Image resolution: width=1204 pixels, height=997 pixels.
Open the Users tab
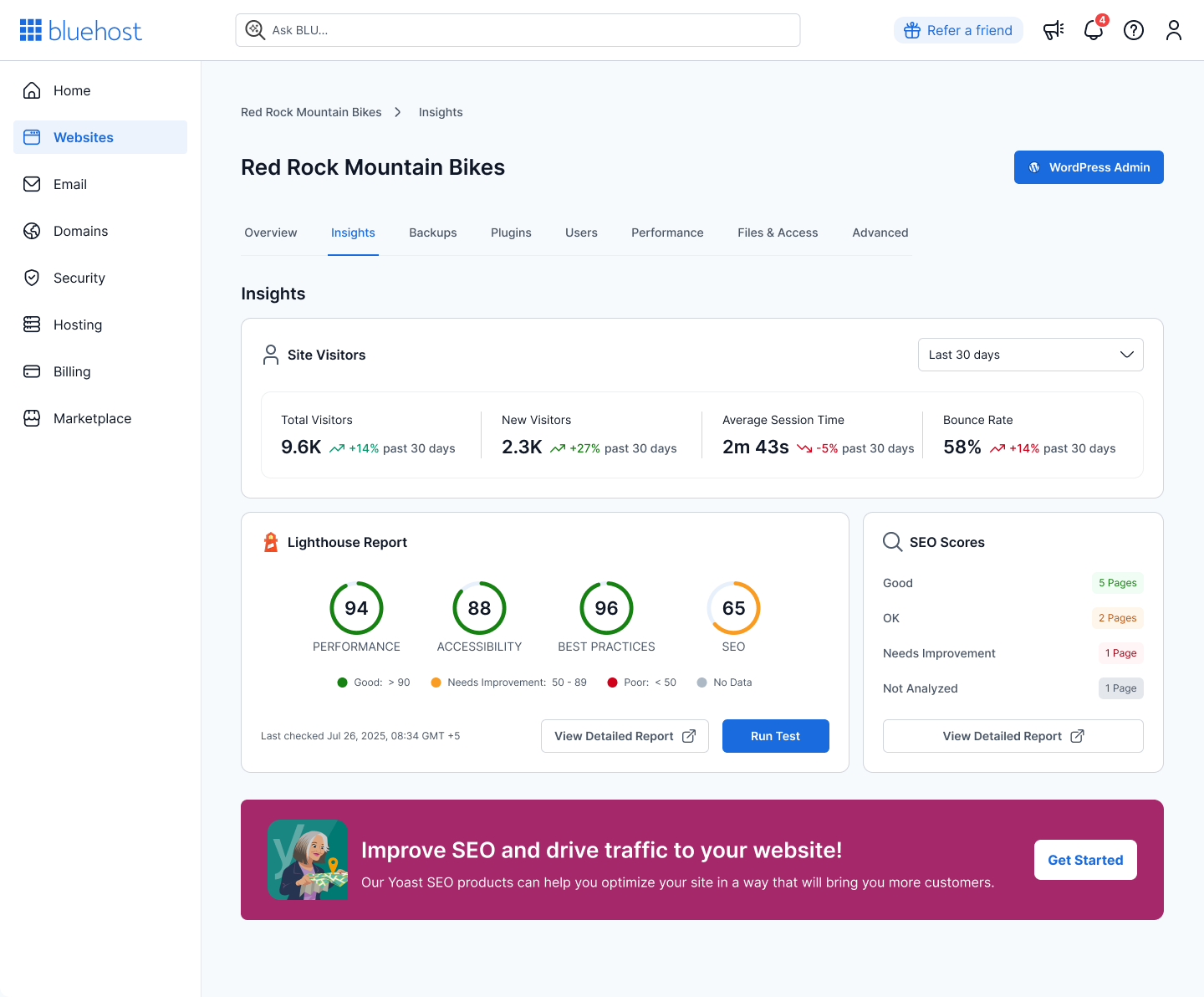click(581, 233)
